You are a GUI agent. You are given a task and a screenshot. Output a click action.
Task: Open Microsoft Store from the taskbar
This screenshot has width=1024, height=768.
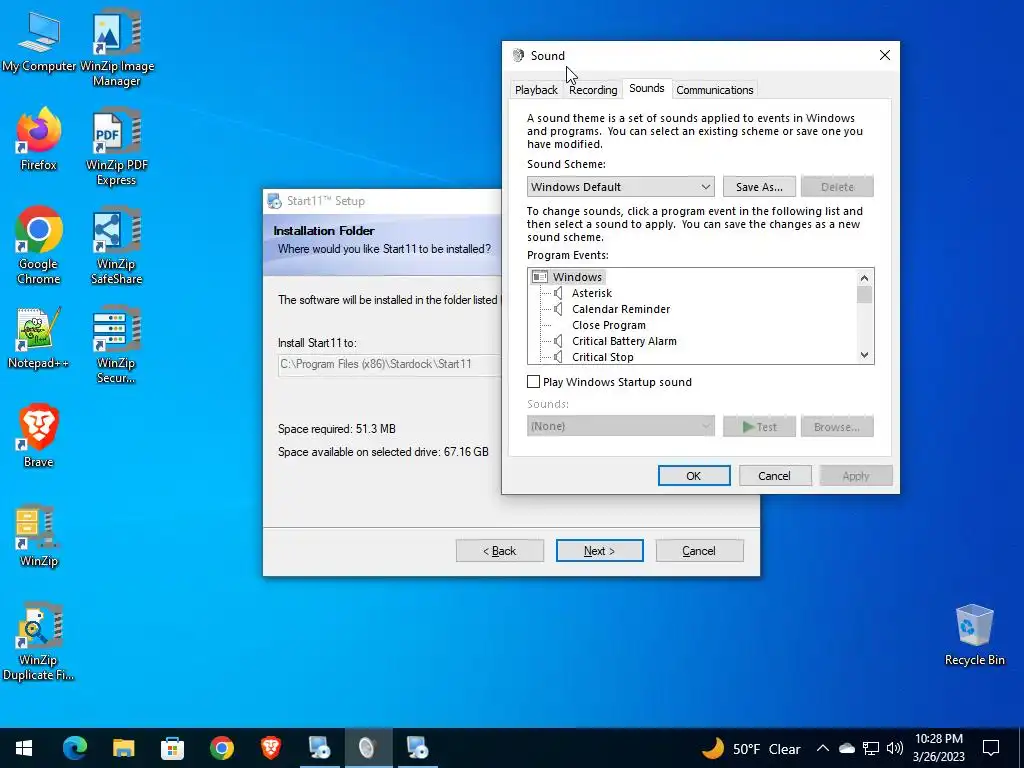coord(172,748)
